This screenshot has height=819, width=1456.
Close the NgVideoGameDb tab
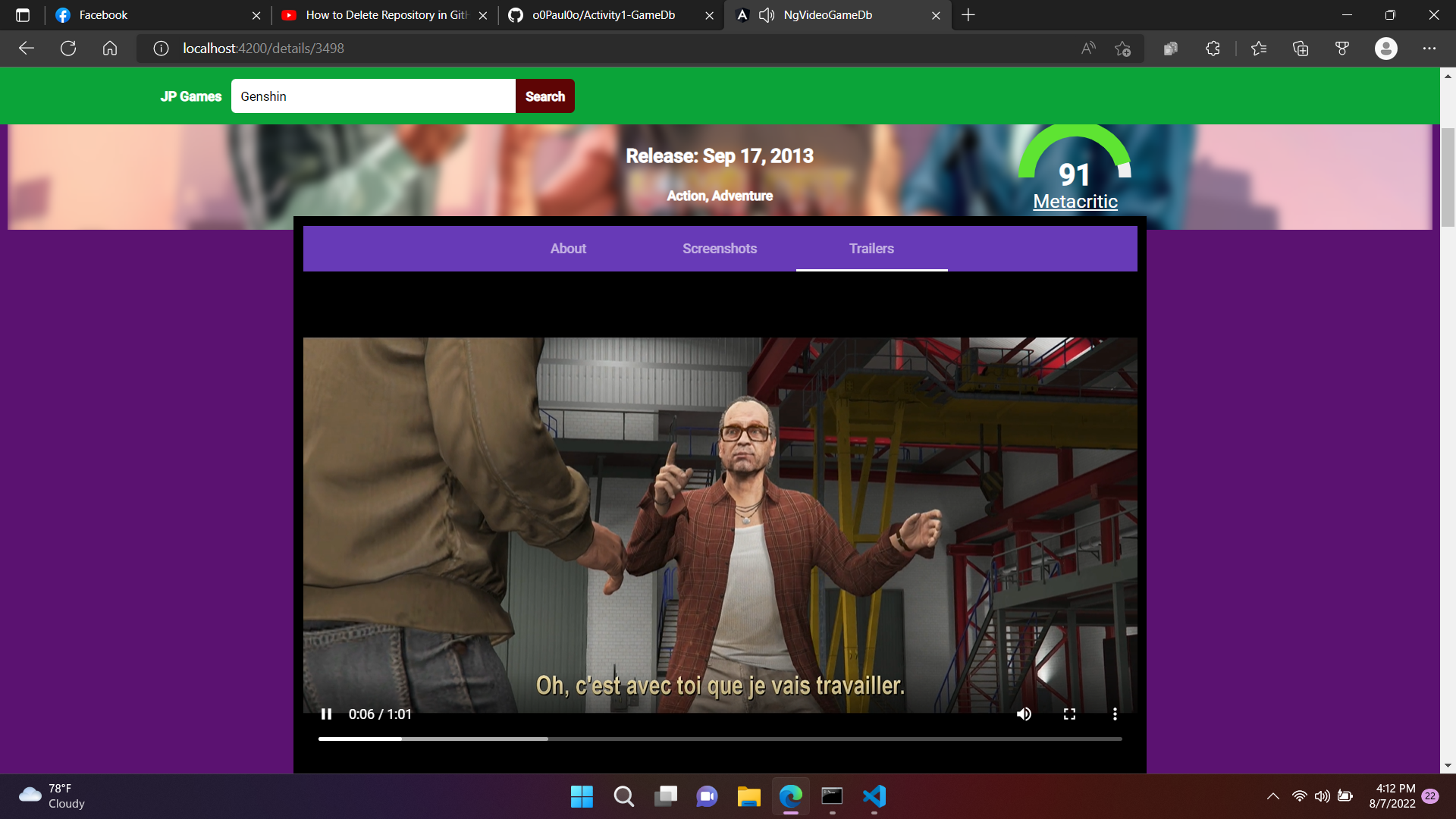coord(936,15)
